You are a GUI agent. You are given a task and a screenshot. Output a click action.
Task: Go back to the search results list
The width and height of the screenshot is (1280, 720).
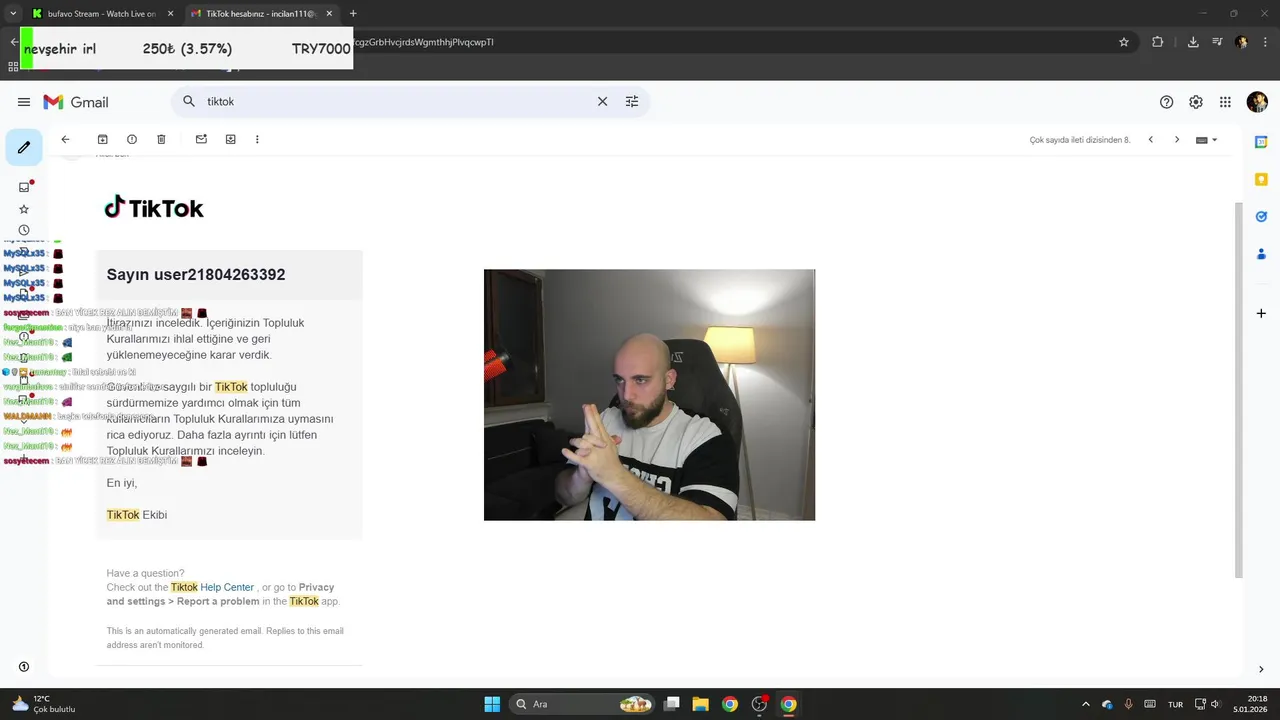(65, 139)
